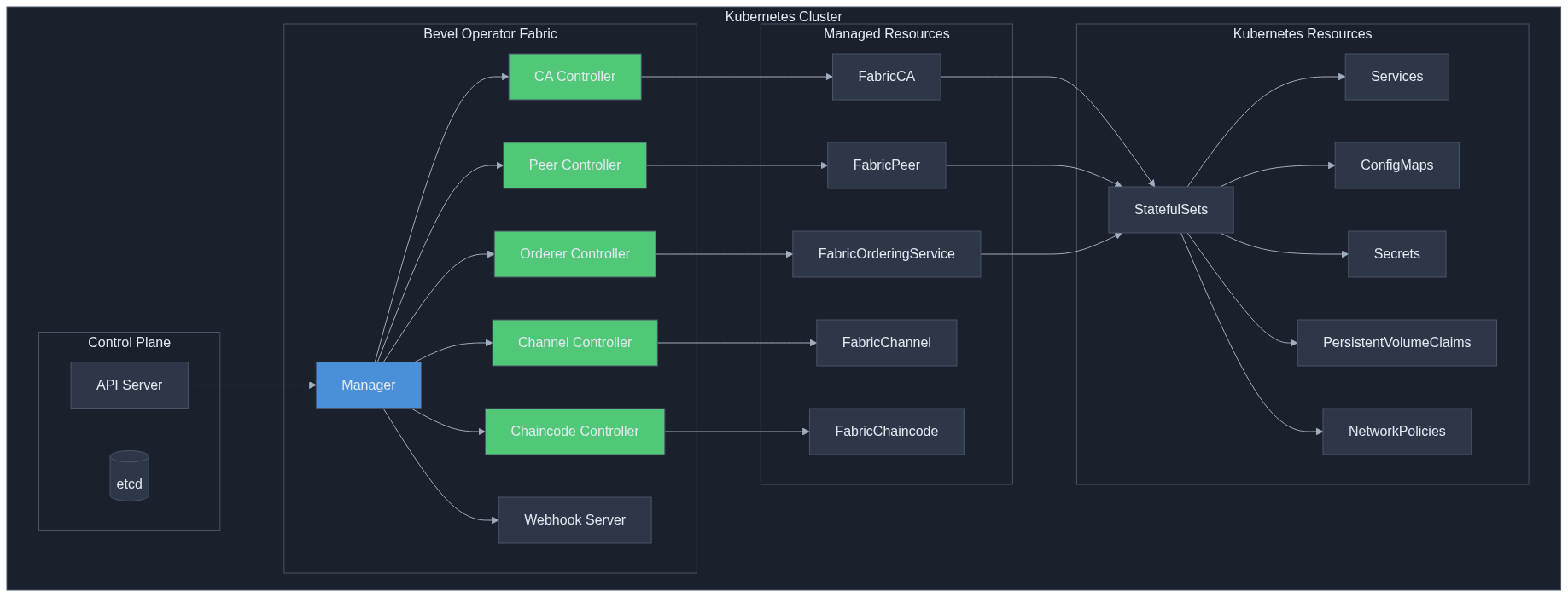Click the Peer Controller node
1568x597 pixels.
[574, 165]
